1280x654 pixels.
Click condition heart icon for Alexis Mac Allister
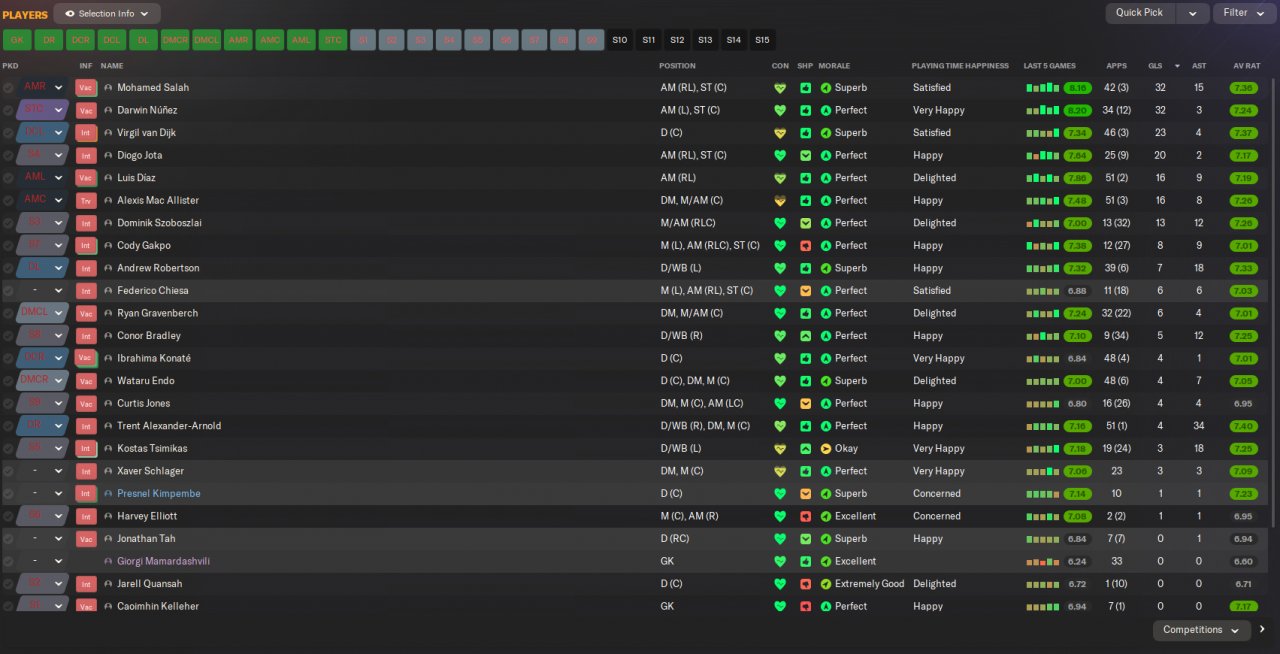(780, 201)
